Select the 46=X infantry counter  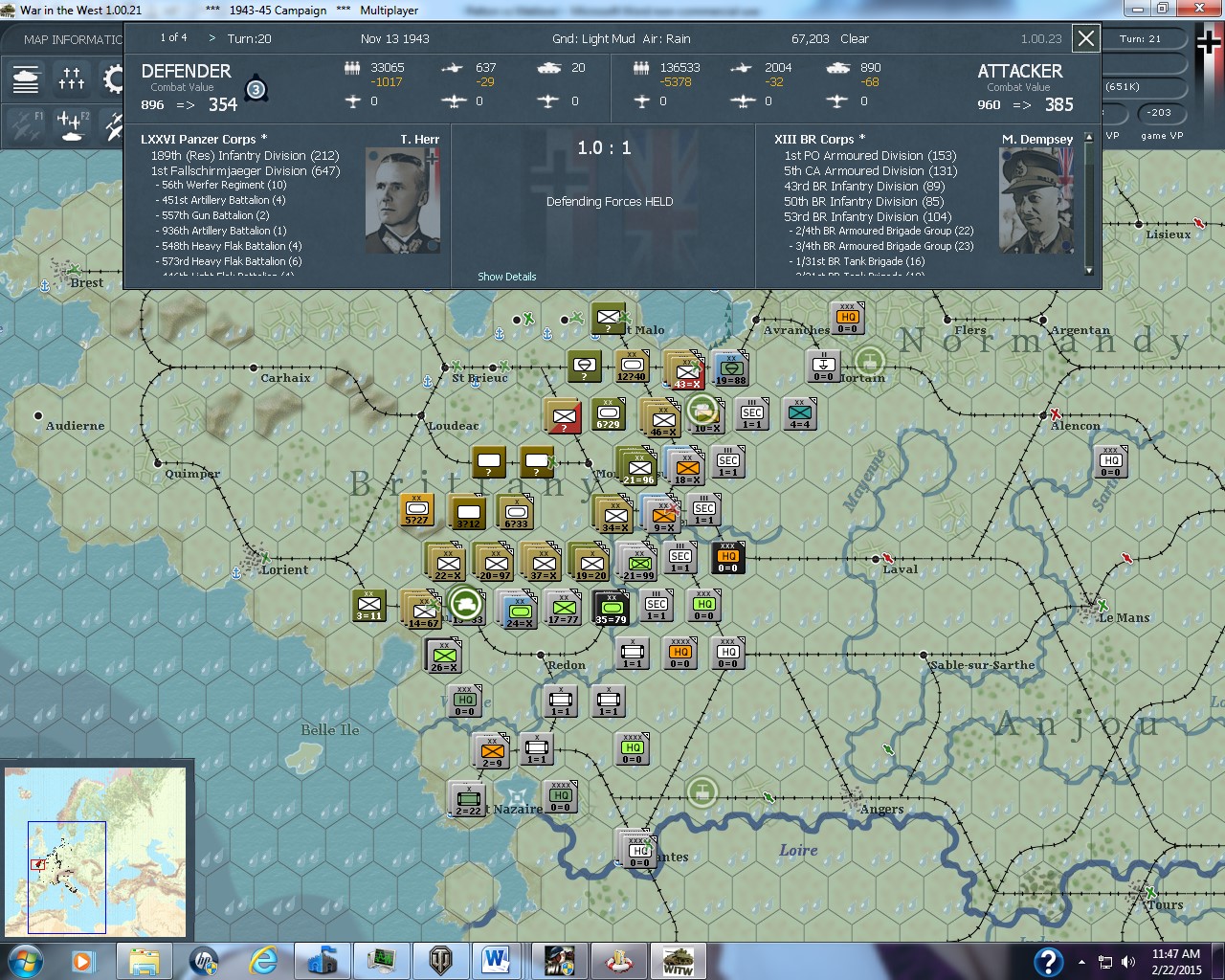663,419
